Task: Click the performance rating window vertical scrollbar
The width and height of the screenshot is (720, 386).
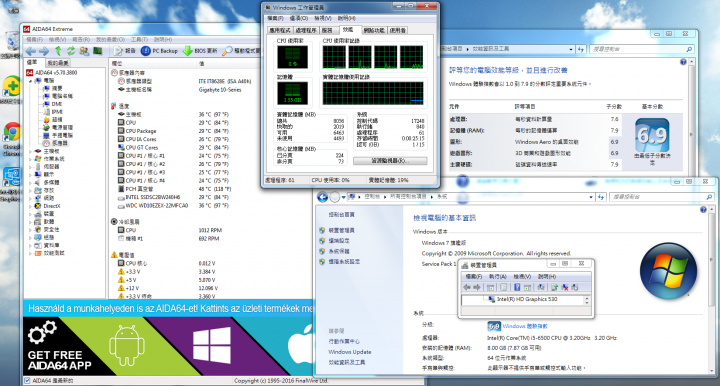Action: point(692,117)
